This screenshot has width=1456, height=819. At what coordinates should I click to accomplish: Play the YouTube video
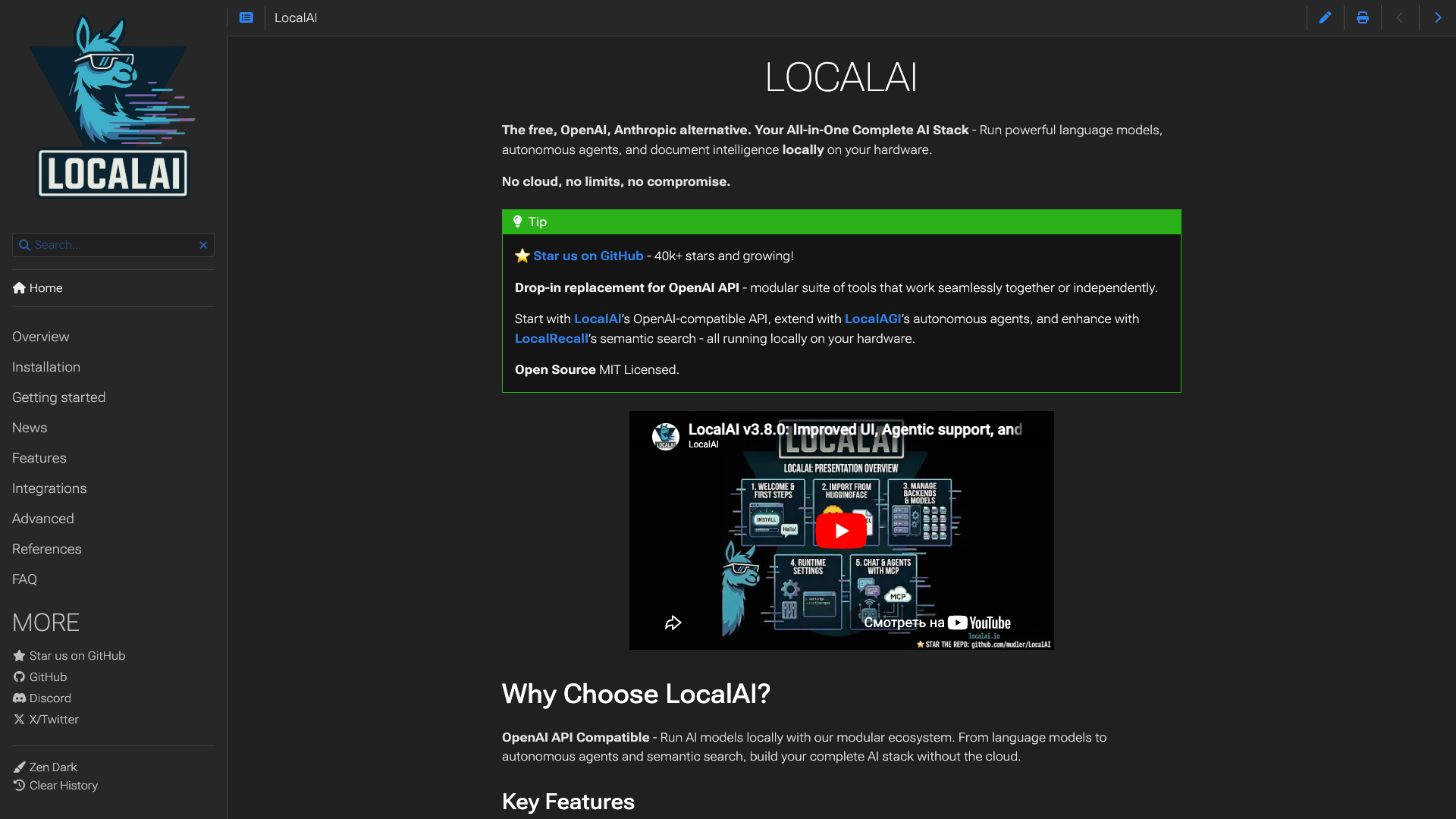(841, 531)
